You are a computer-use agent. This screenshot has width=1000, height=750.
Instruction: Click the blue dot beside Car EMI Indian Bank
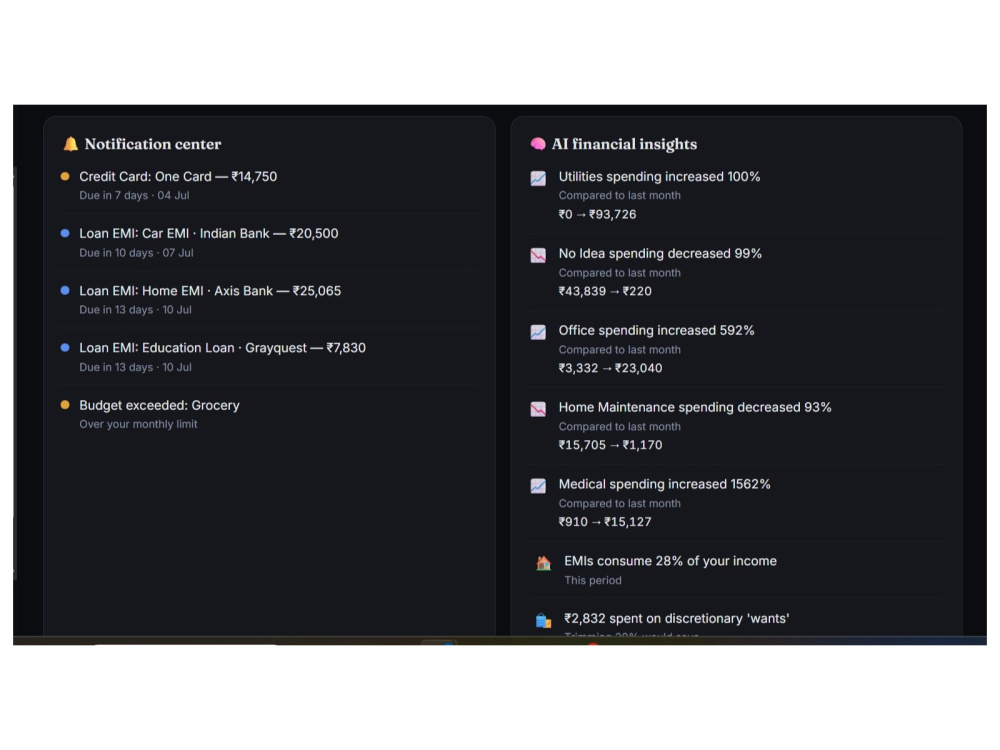click(65, 233)
